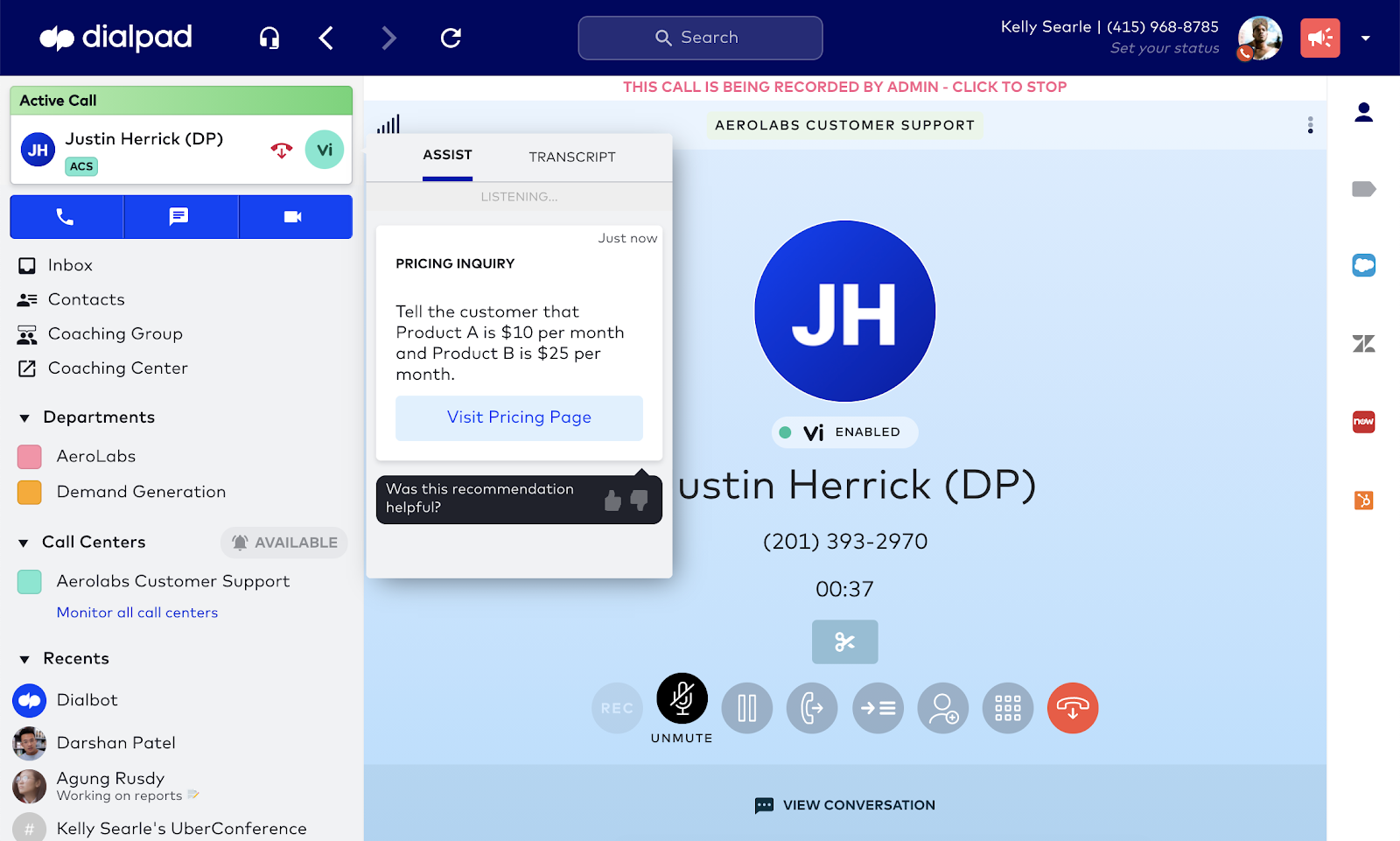Click the blue phone call button
This screenshot has height=841, width=1400.
[x=66, y=216]
